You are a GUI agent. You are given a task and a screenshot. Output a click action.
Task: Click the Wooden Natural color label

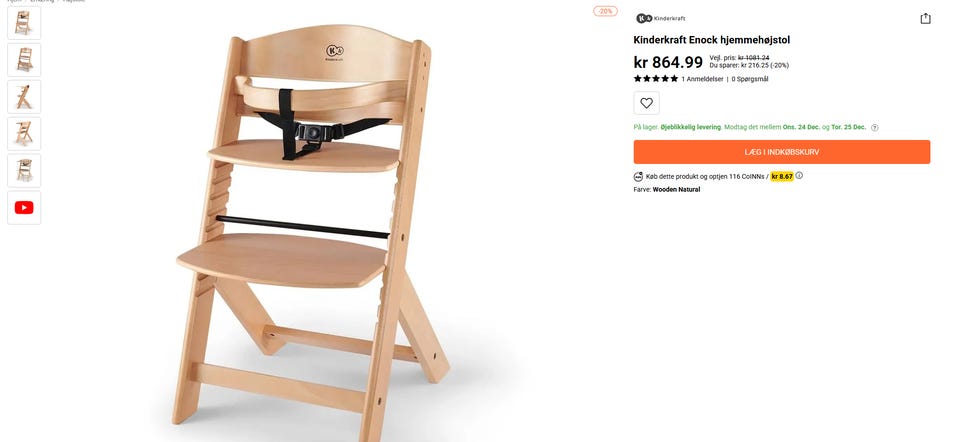tap(676, 189)
